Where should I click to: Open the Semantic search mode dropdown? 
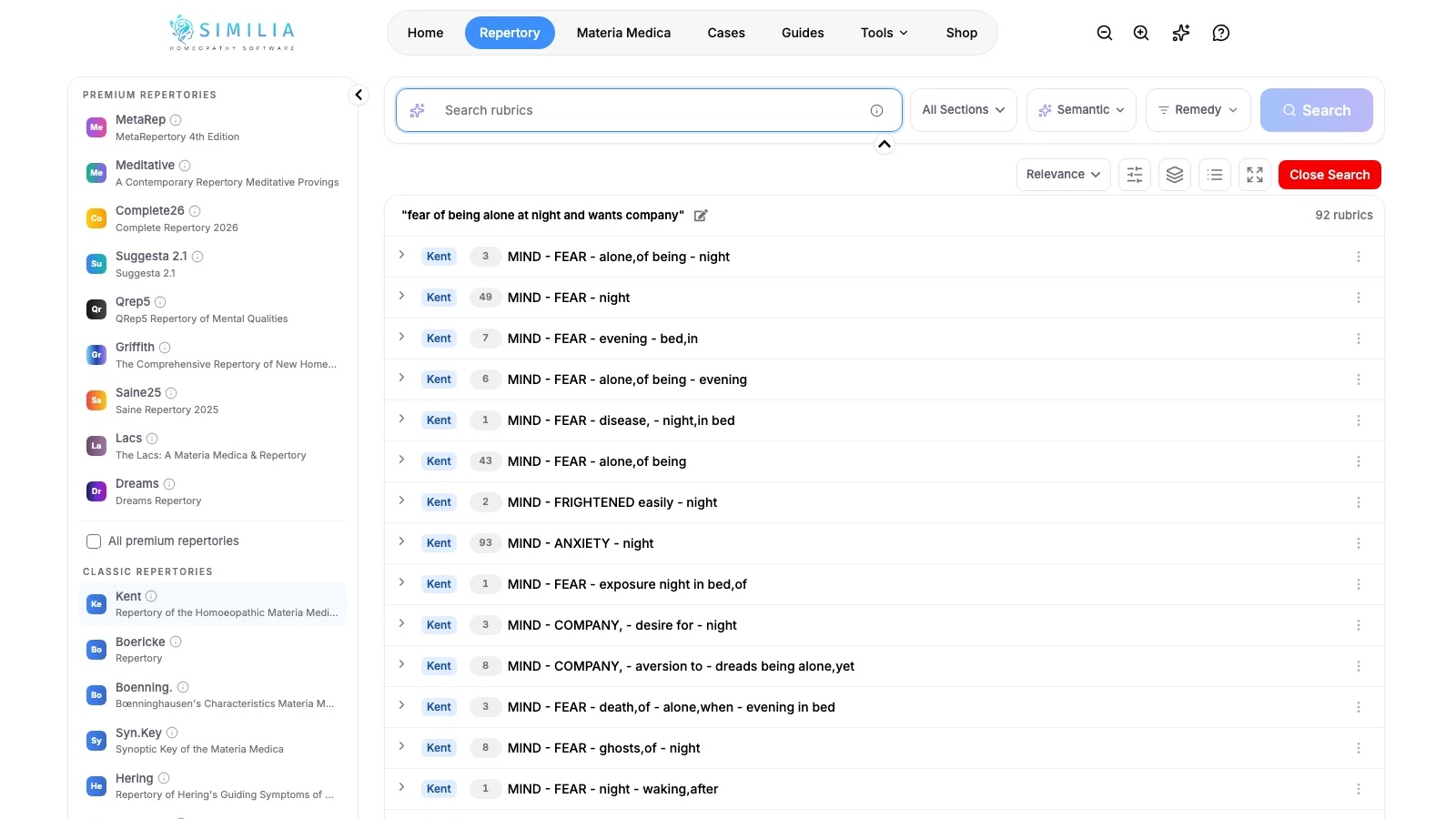coord(1081,110)
